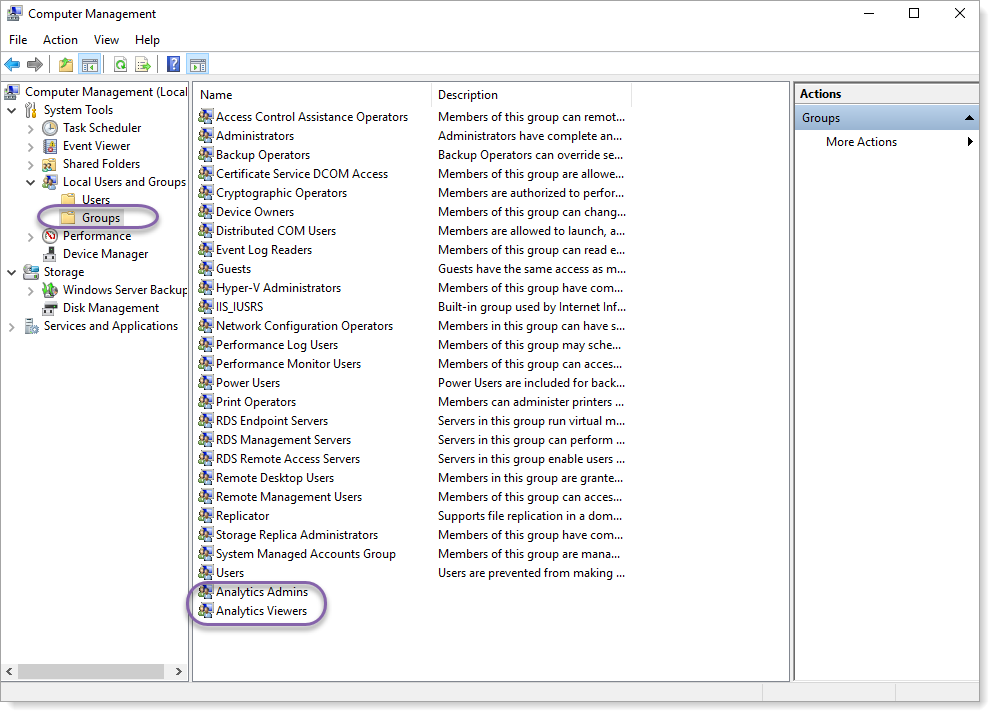Toggle the Show/Hide Action Pane icon
This screenshot has height=717, width=995.
pyautogui.click(x=197, y=64)
